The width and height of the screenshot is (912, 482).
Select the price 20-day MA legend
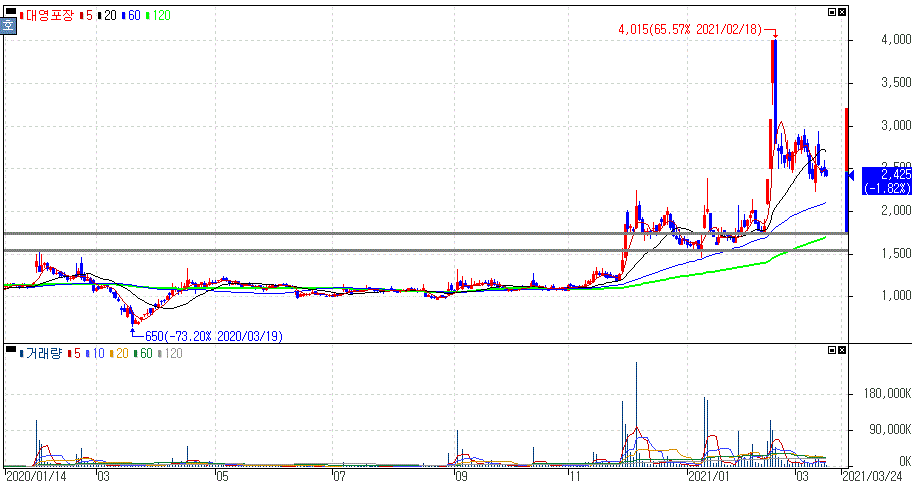click(x=107, y=16)
